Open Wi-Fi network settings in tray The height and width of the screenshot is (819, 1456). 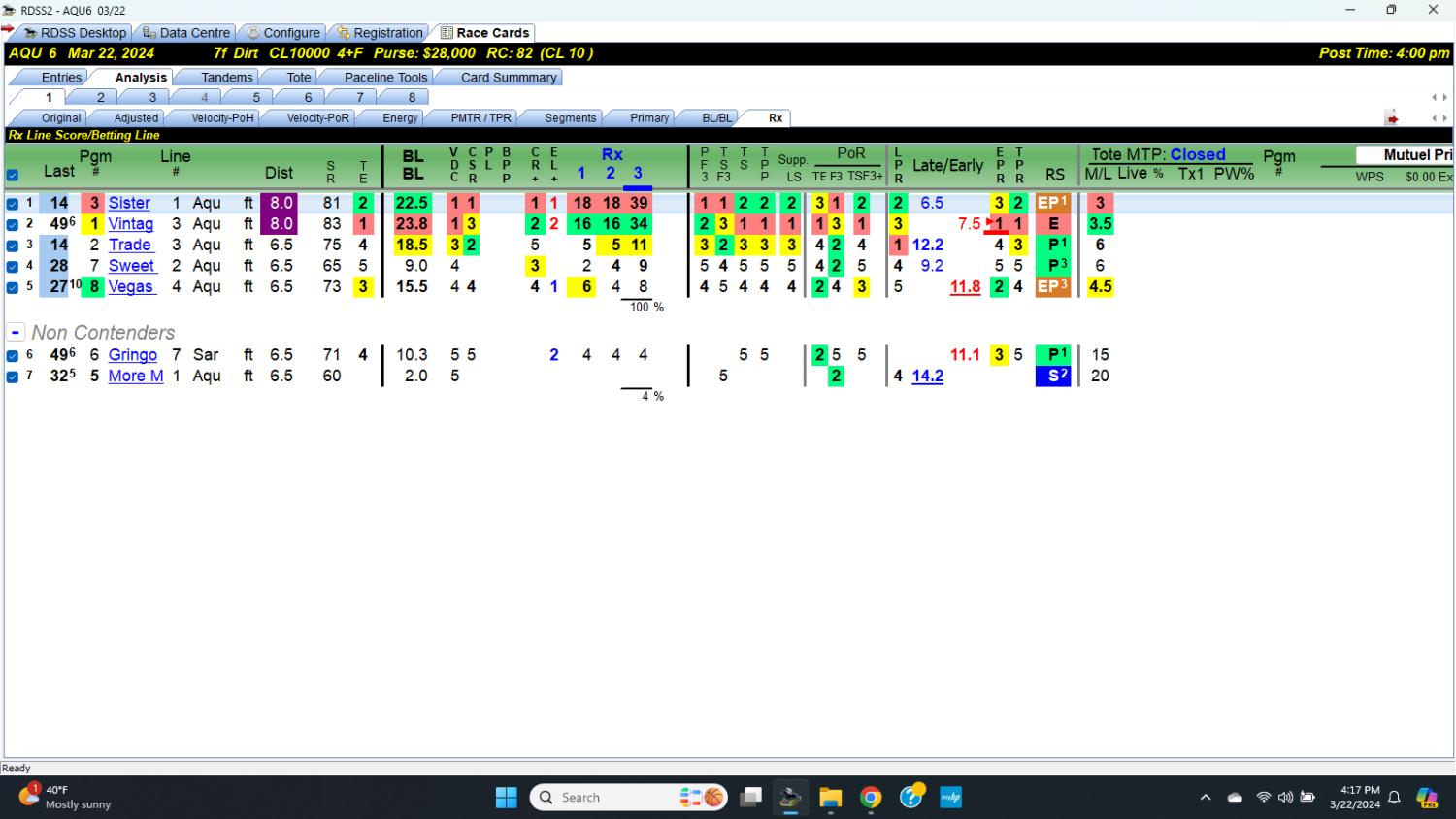(1263, 798)
